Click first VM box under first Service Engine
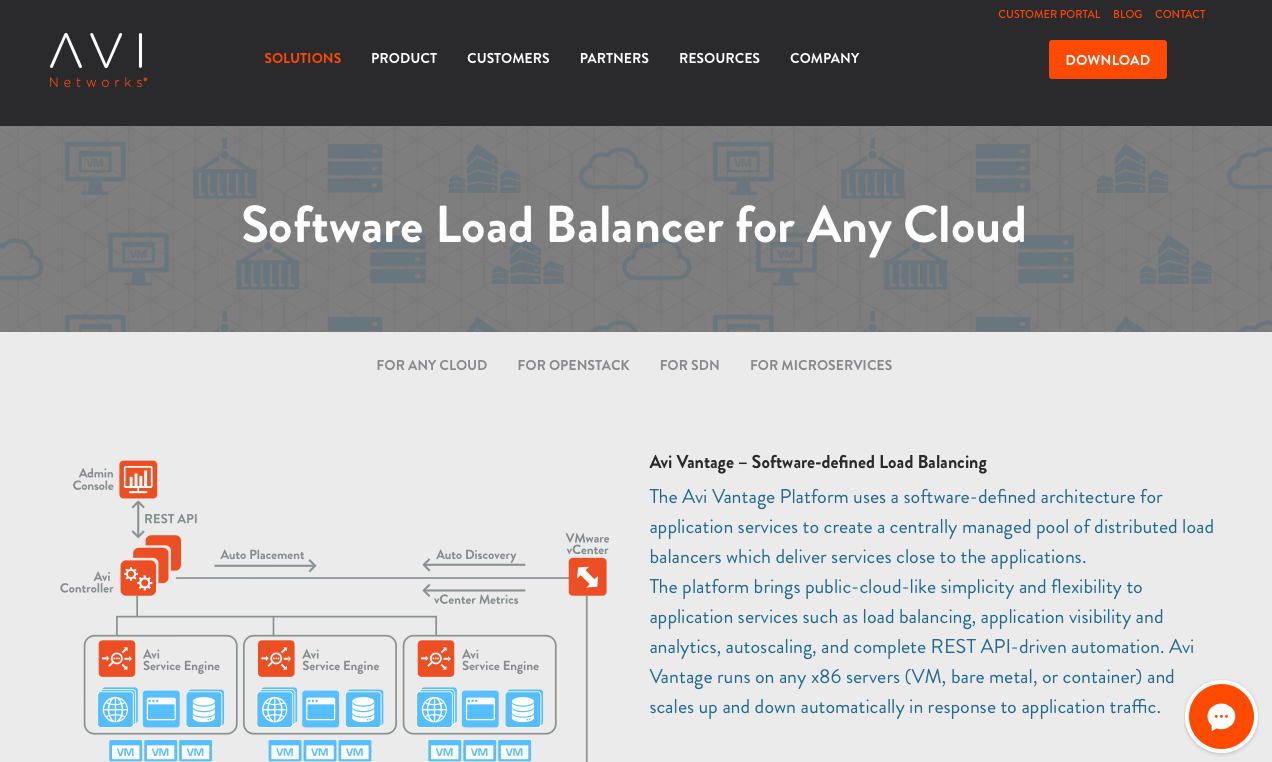Screen dimensions: 1272x762 125,751
